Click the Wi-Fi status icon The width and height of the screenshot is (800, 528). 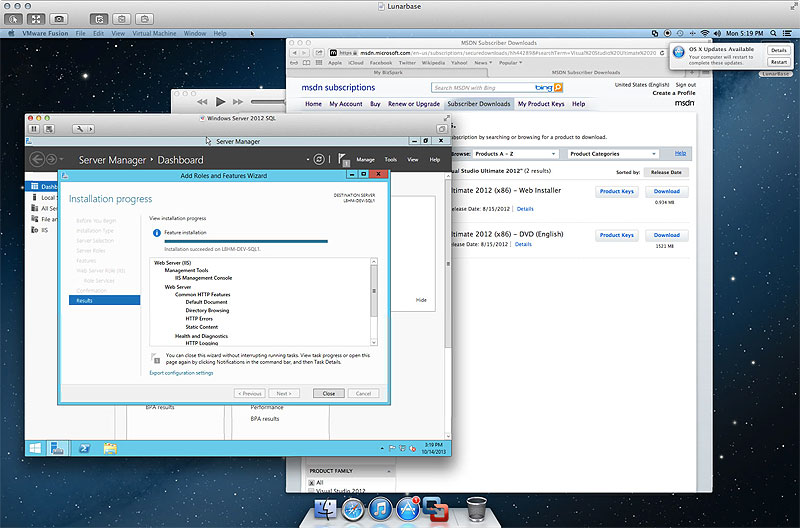[x=705, y=33]
